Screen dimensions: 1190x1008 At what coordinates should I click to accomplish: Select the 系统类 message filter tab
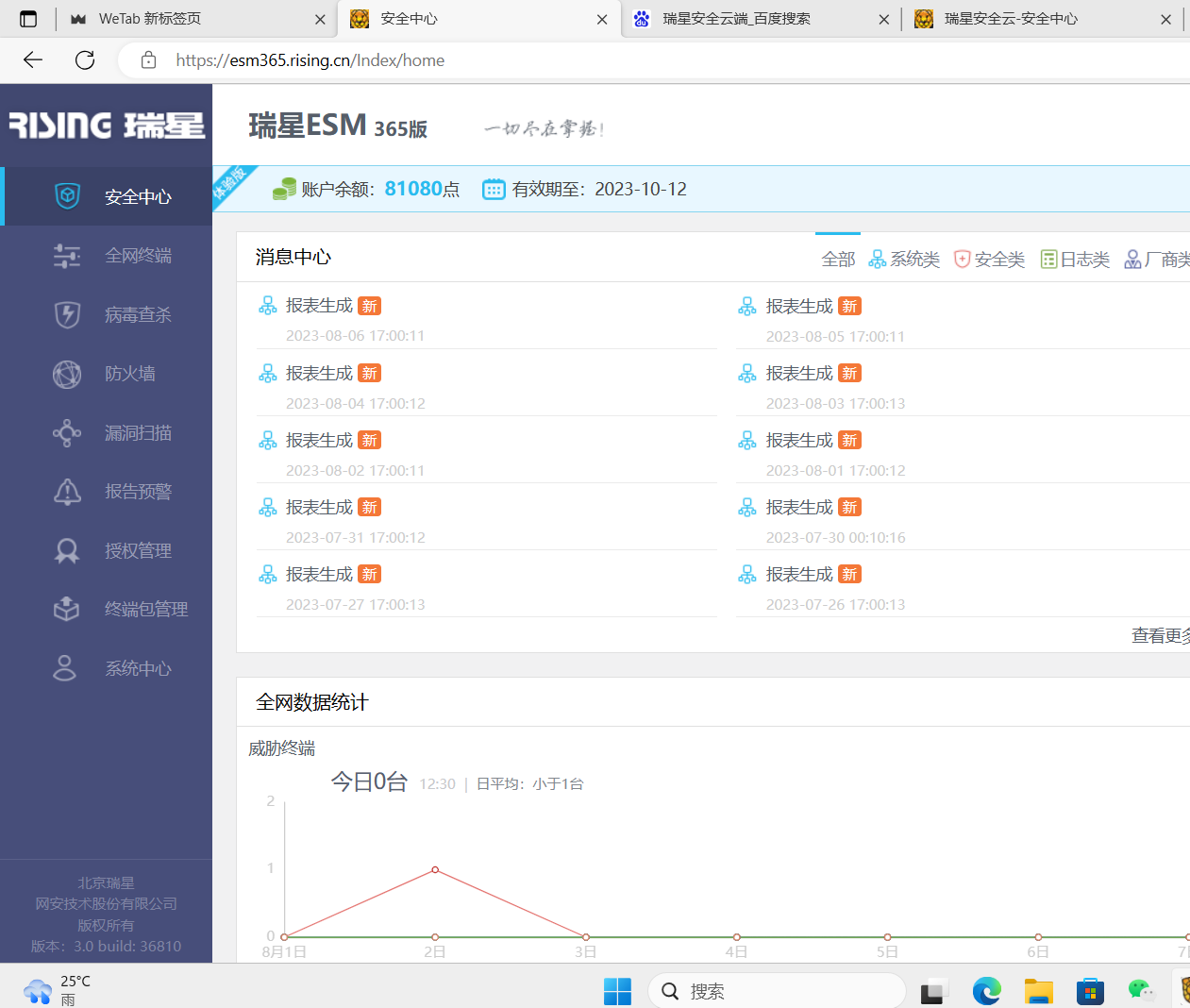point(904,260)
